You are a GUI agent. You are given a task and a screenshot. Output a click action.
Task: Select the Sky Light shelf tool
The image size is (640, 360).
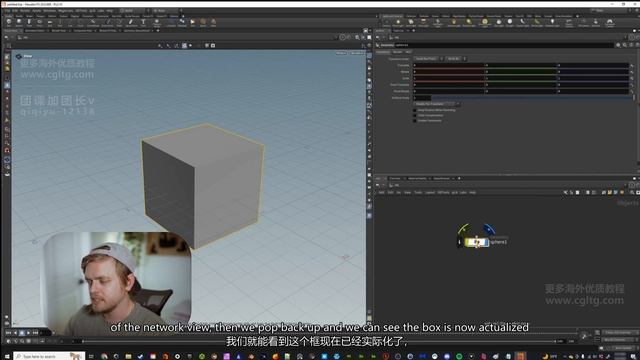[x=499, y=23]
